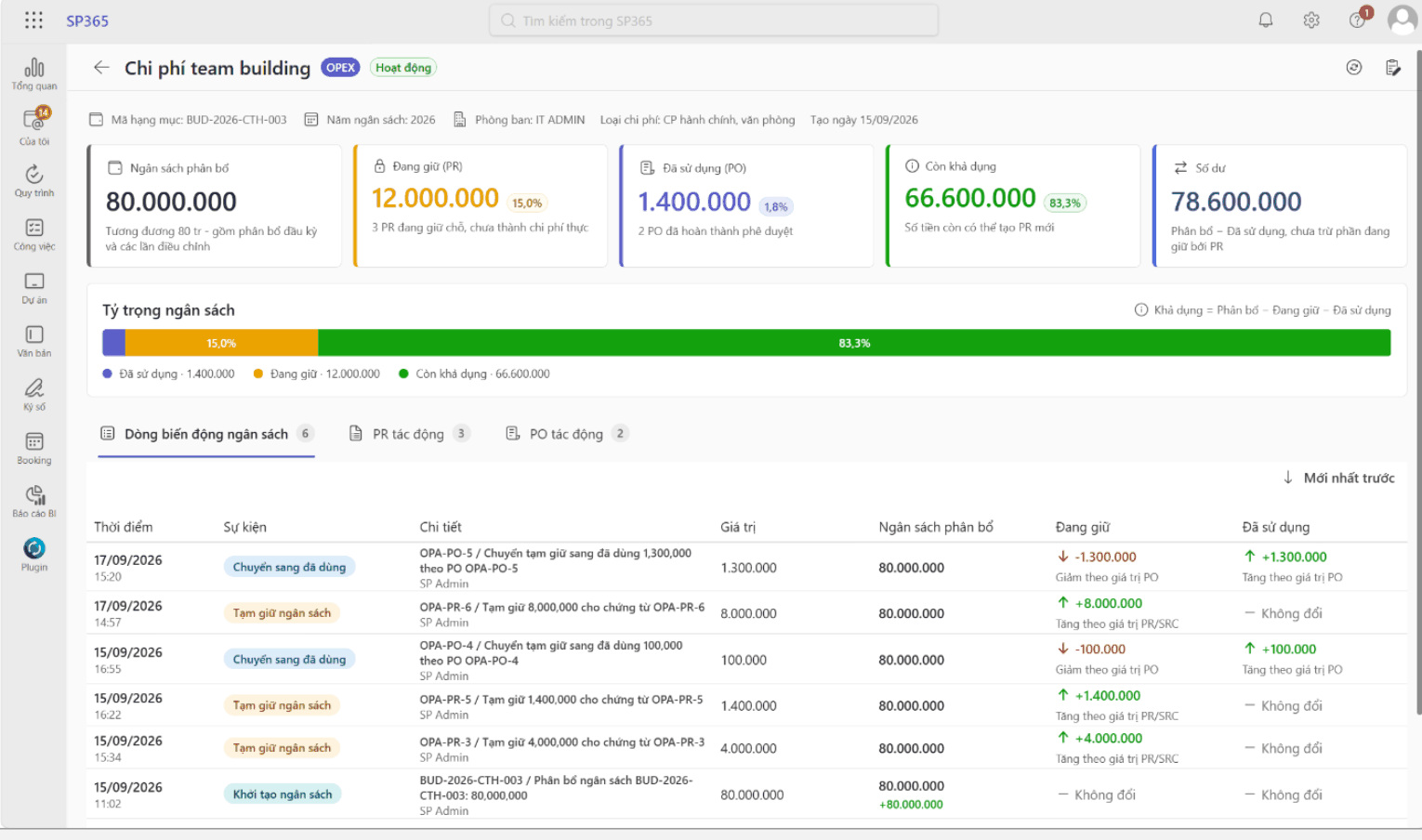Click OPA-PR-3 detail row text
This screenshot has width=1422, height=840.
tap(561, 742)
